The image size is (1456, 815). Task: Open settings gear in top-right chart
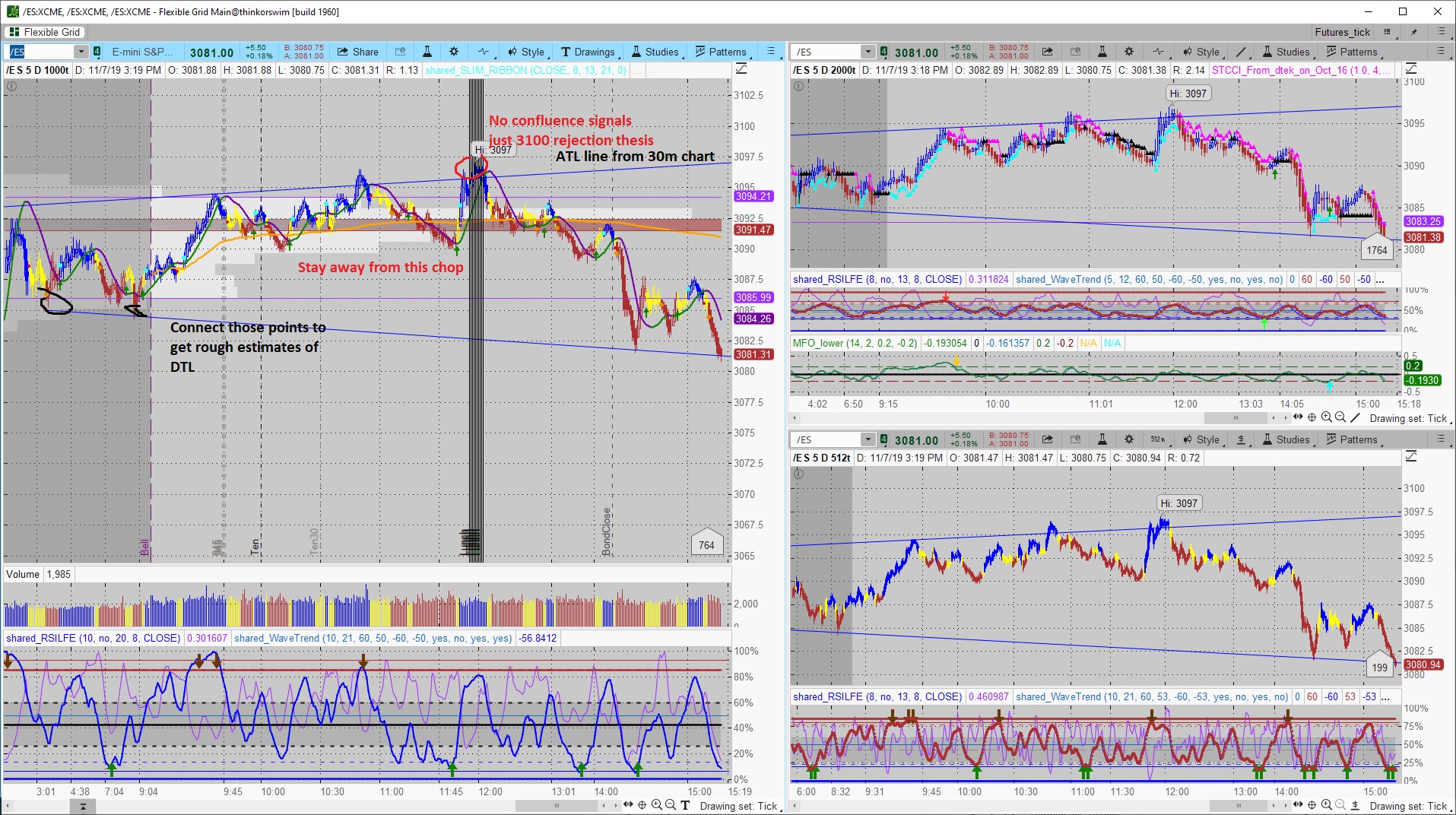pos(1129,52)
